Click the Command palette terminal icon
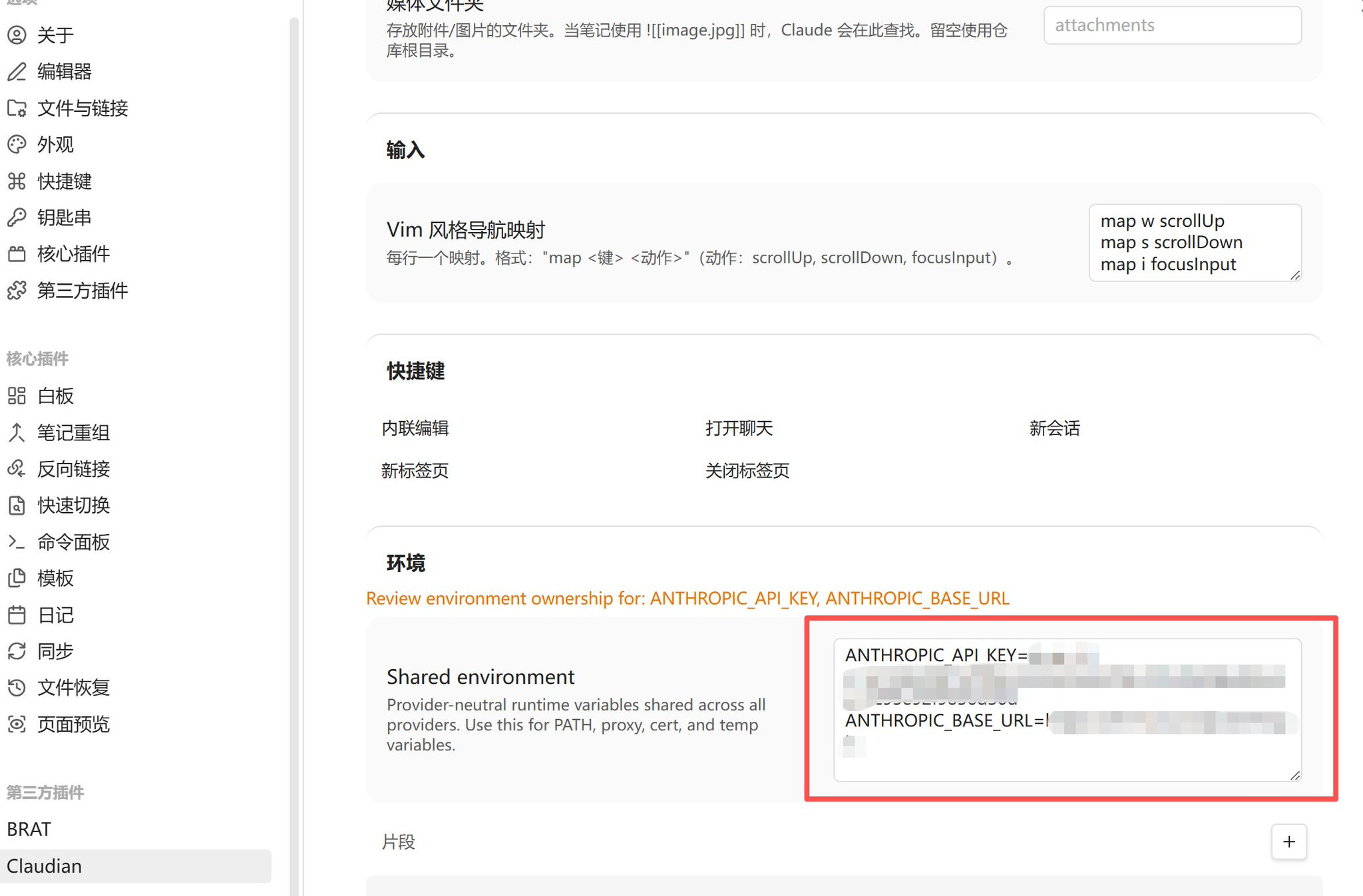The height and width of the screenshot is (896, 1363). (x=17, y=541)
